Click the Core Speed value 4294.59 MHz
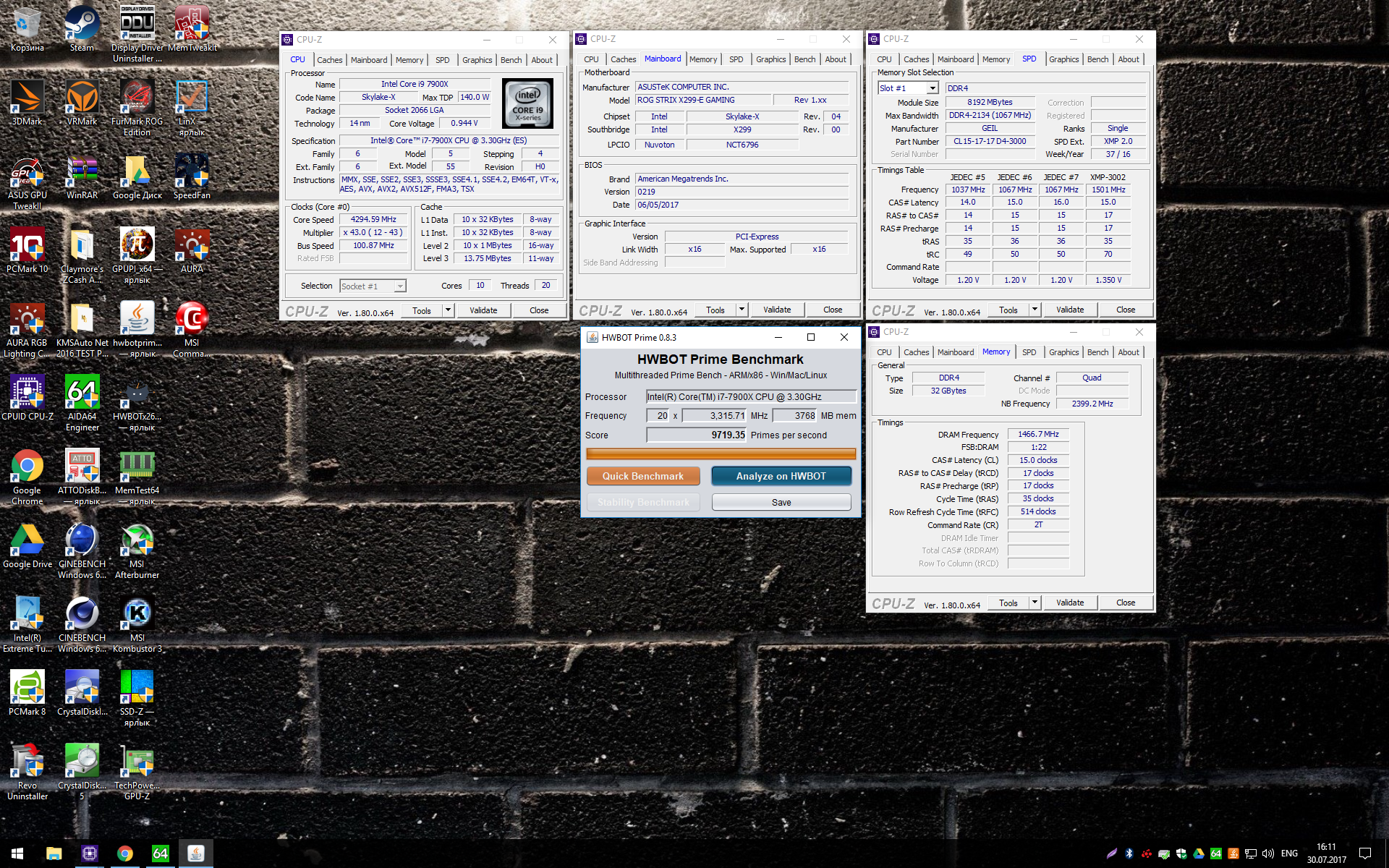 tap(373, 219)
